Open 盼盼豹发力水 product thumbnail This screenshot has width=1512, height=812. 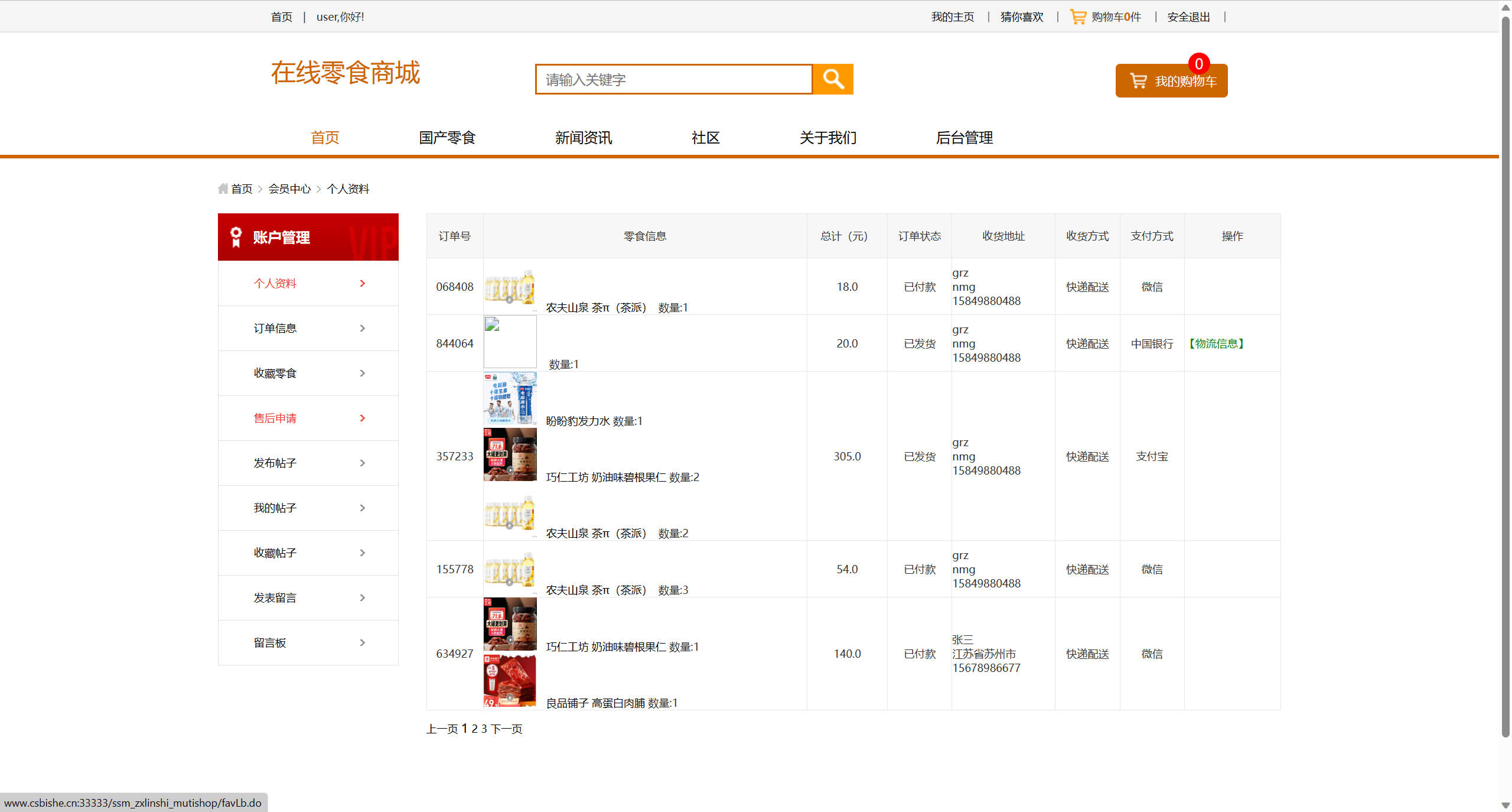tap(510, 398)
